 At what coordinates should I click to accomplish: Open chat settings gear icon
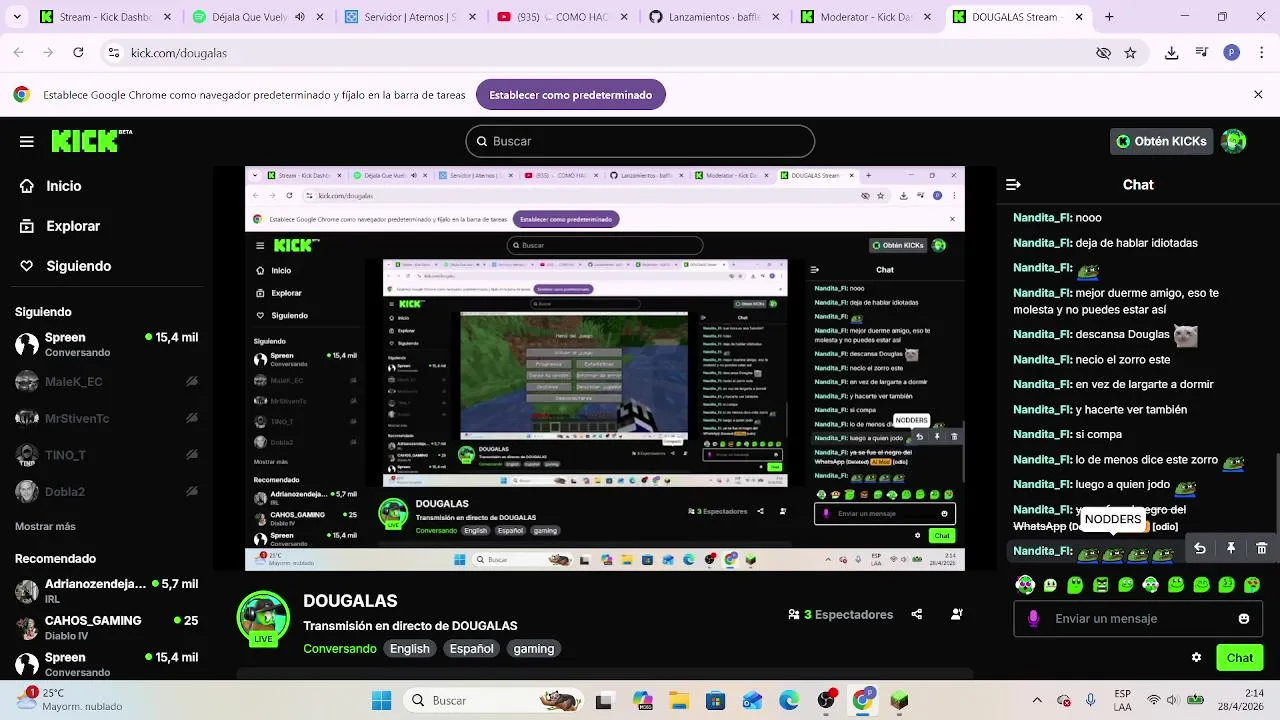(x=1196, y=657)
